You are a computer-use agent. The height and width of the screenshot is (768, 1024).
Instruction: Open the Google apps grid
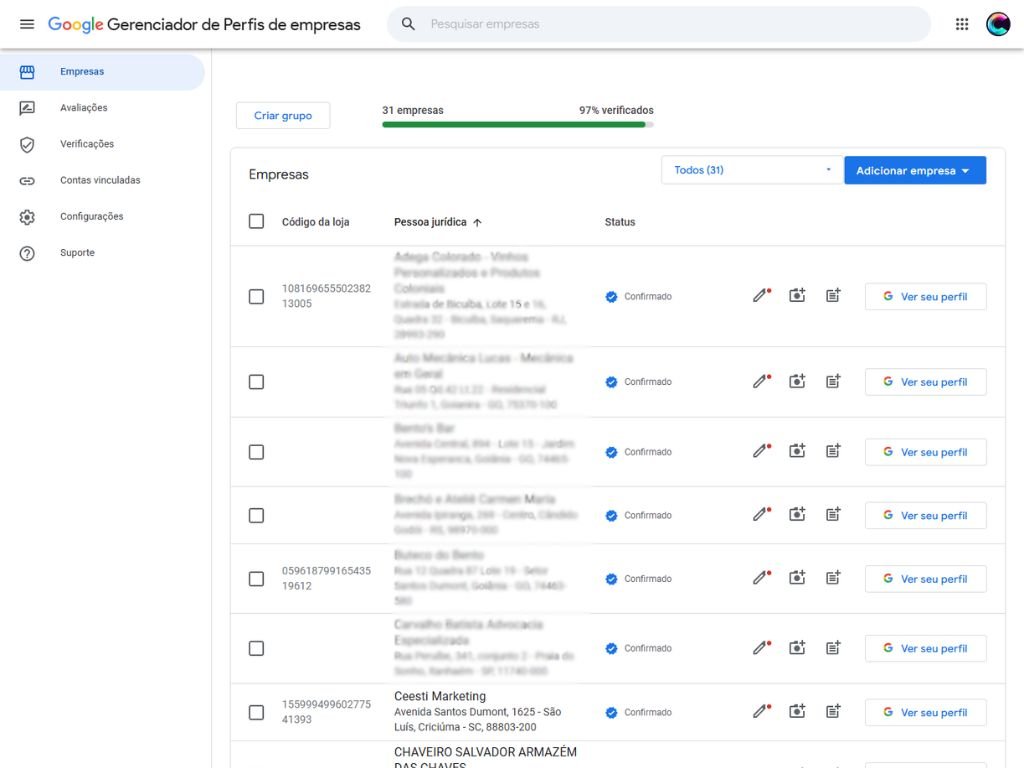(x=961, y=24)
